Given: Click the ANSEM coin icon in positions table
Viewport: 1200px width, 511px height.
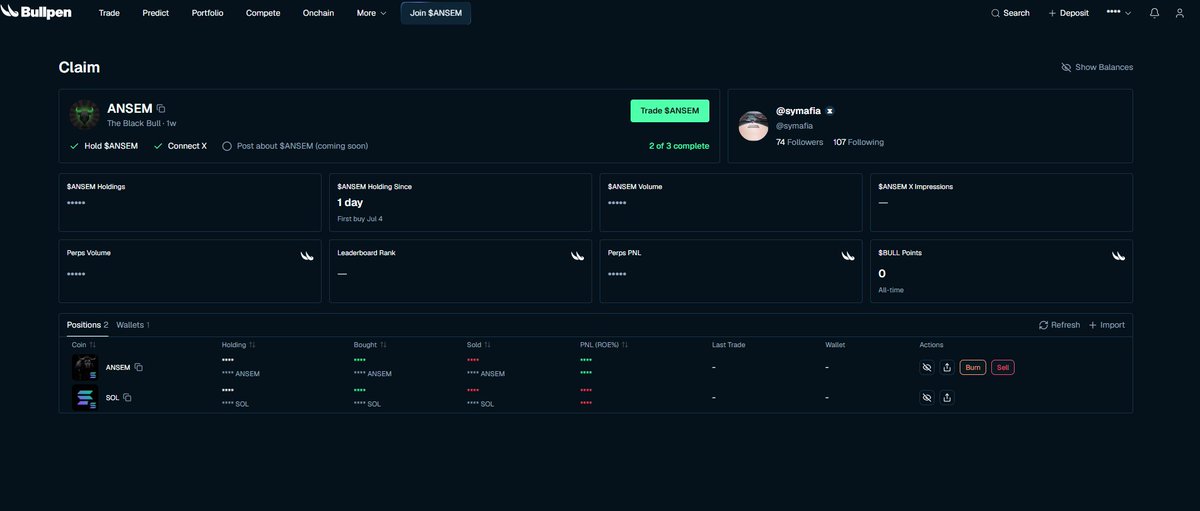Looking at the screenshot, I should point(85,367).
